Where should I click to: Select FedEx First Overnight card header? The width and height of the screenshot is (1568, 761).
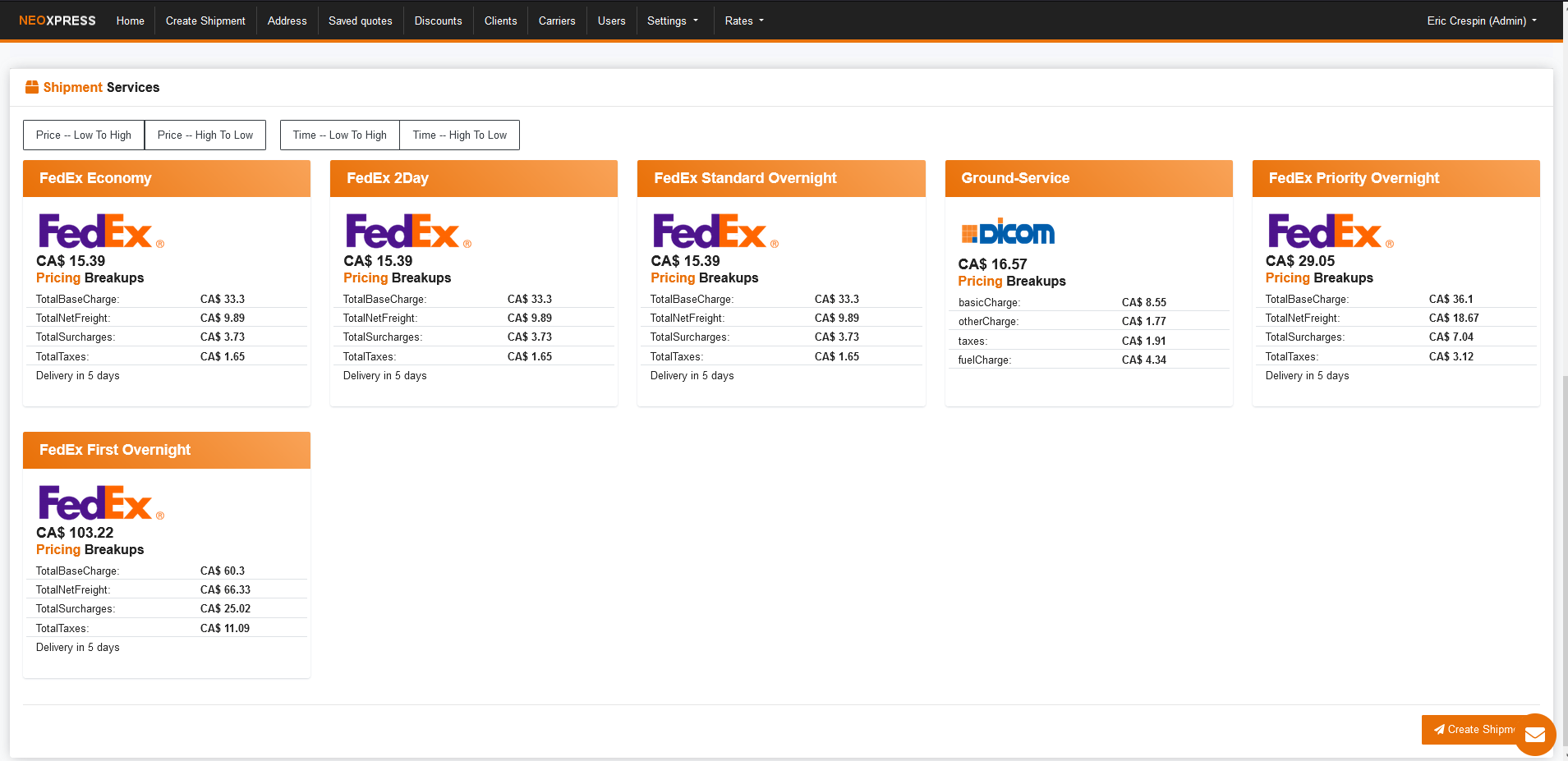[x=167, y=450]
